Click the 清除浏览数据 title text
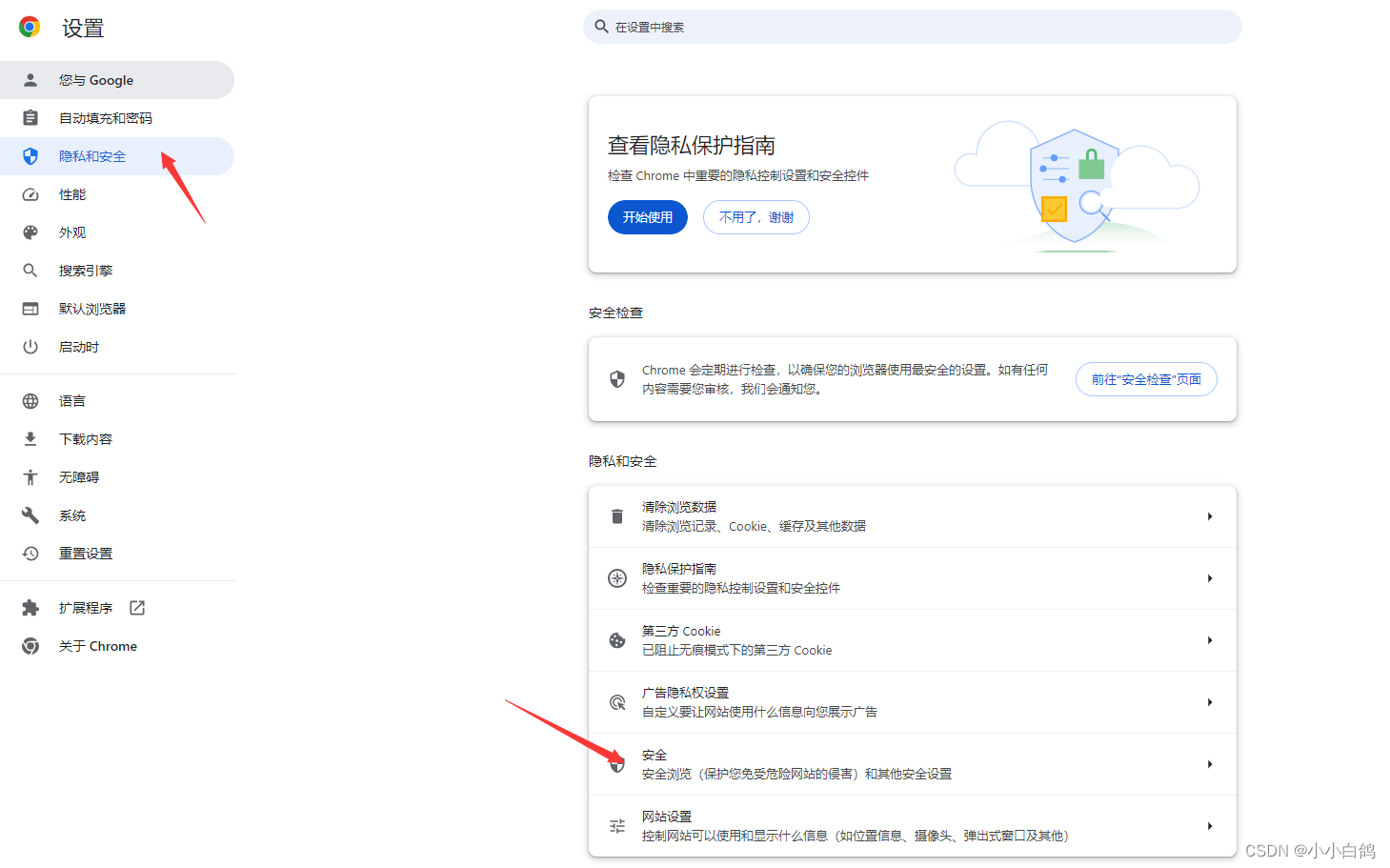This screenshot has height=868, width=1390. click(x=679, y=507)
